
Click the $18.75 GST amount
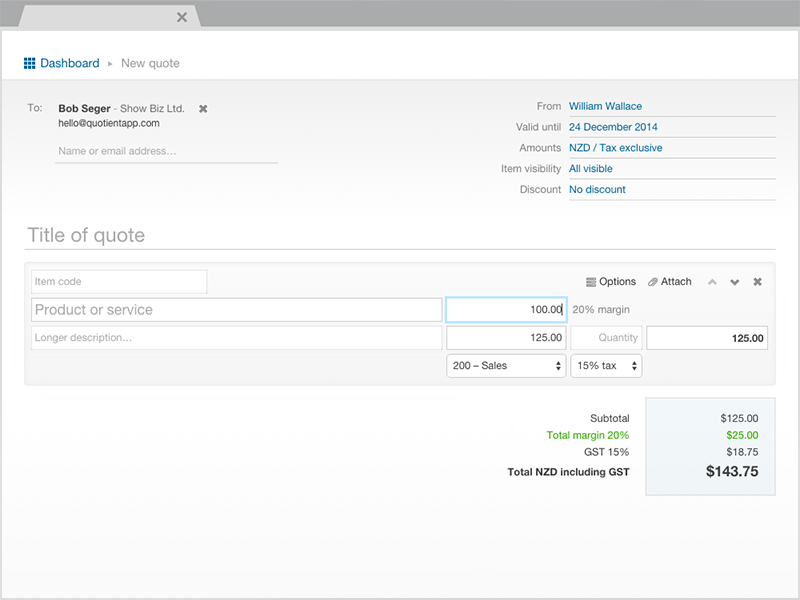pyautogui.click(x=742, y=452)
